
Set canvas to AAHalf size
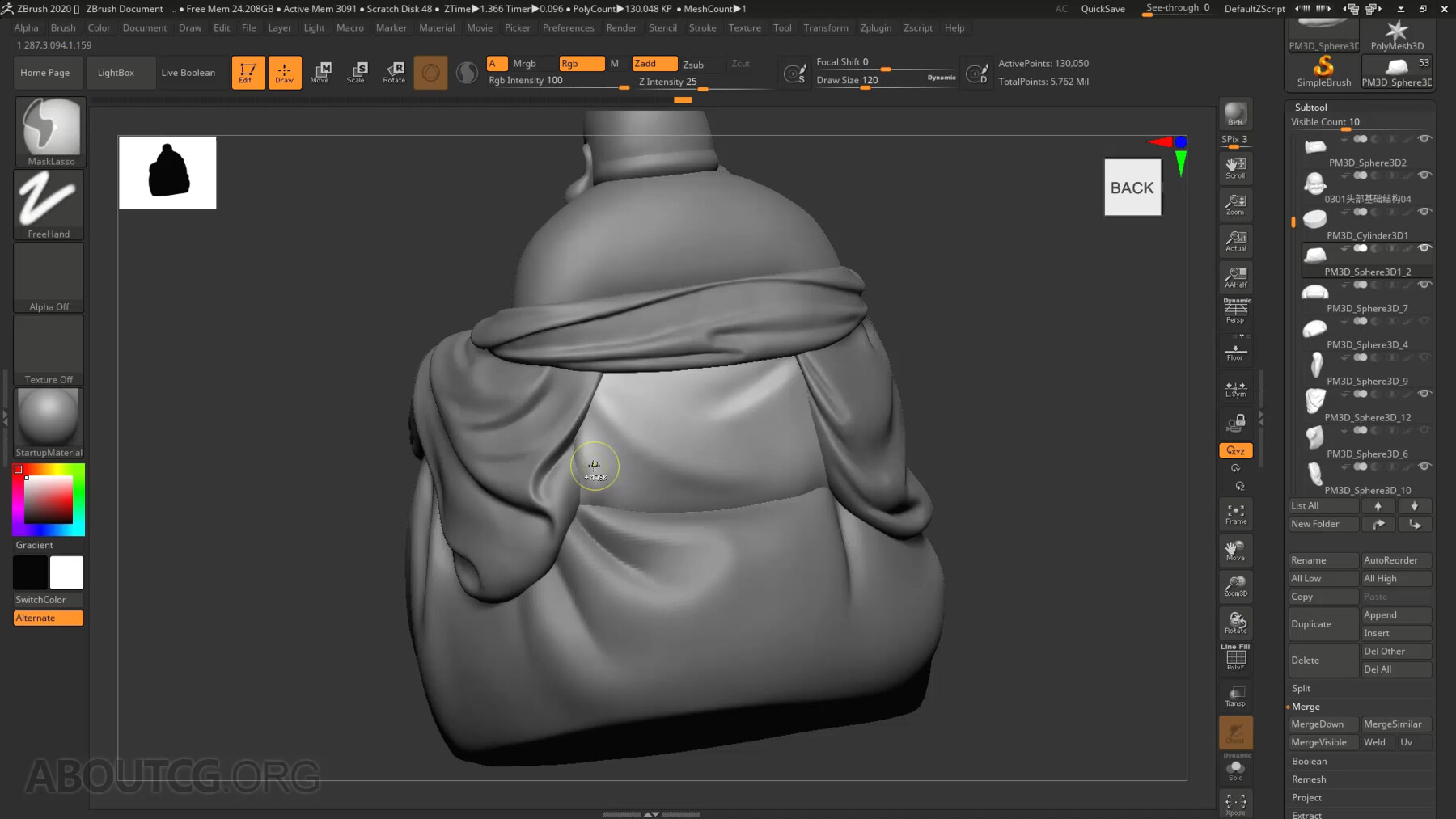tap(1235, 277)
